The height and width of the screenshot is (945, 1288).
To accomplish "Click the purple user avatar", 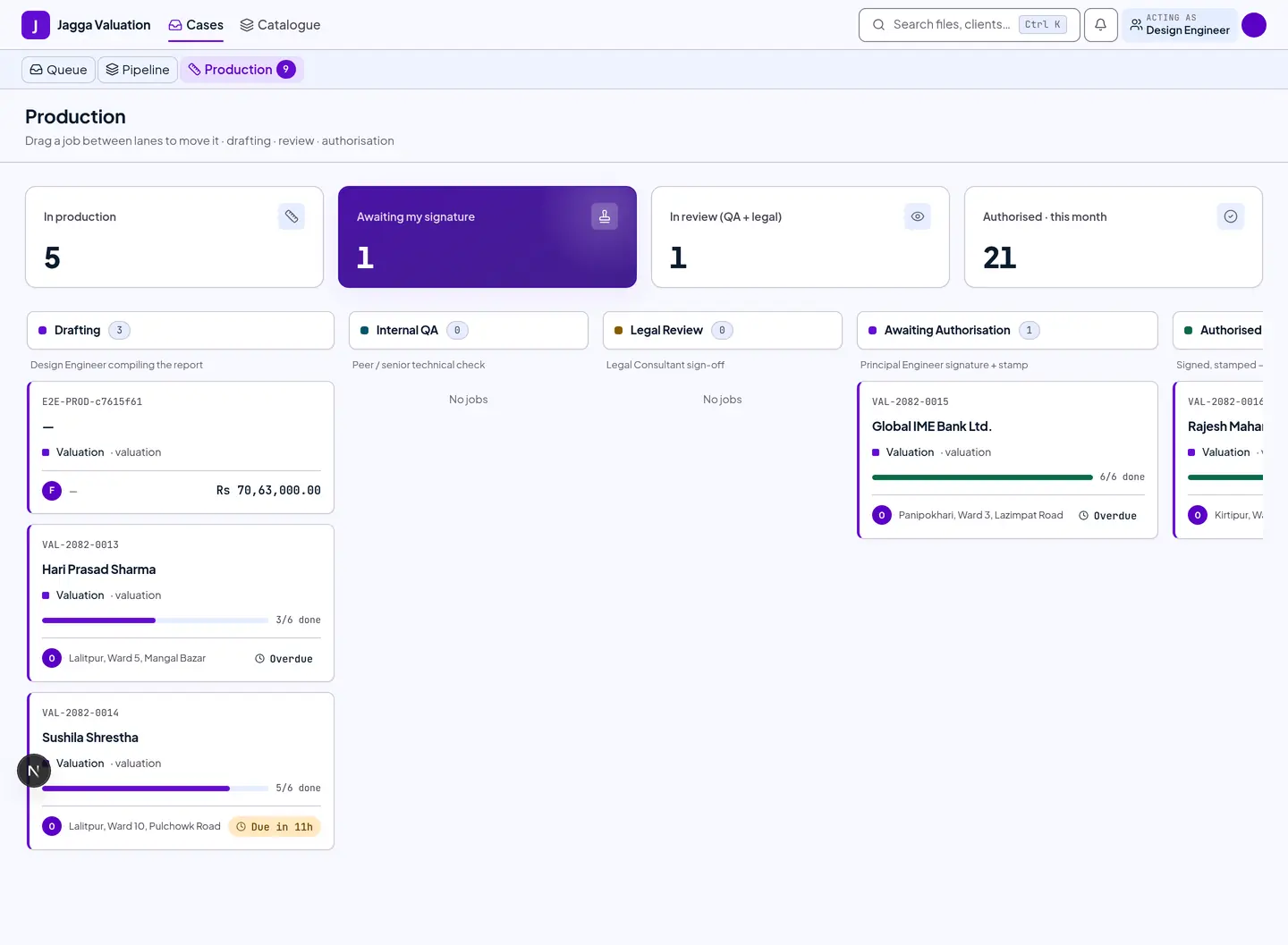I will (1254, 25).
